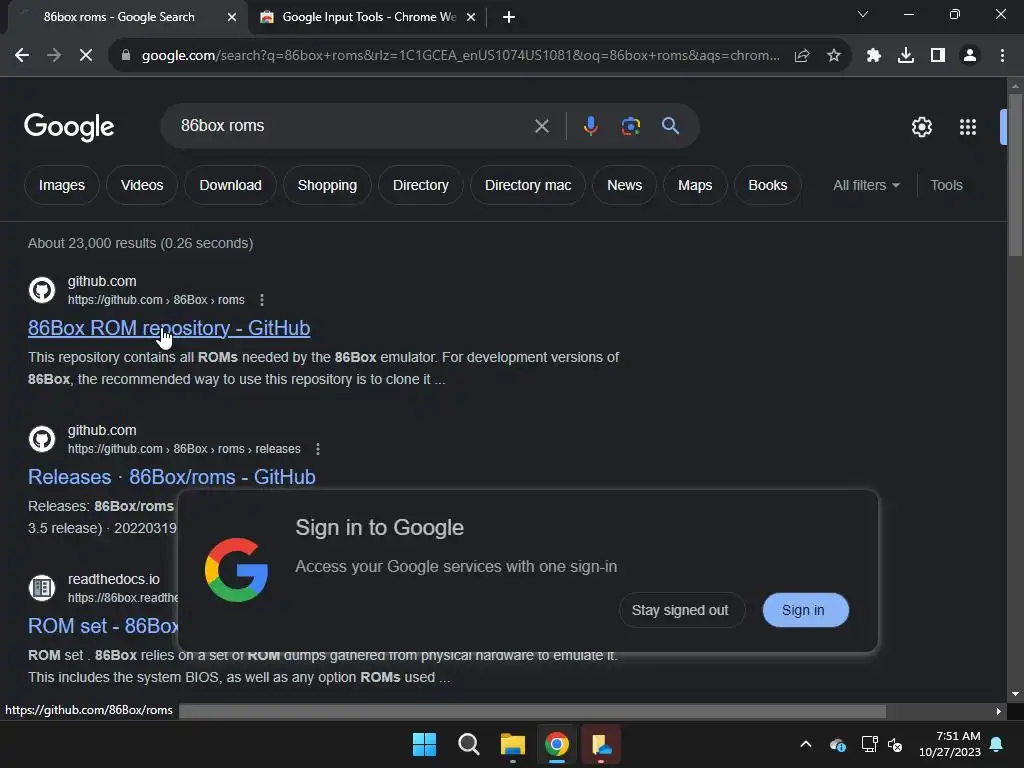The image size is (1024, 768).
Task: Select the Download filter chip
Action: click(231, 185)
